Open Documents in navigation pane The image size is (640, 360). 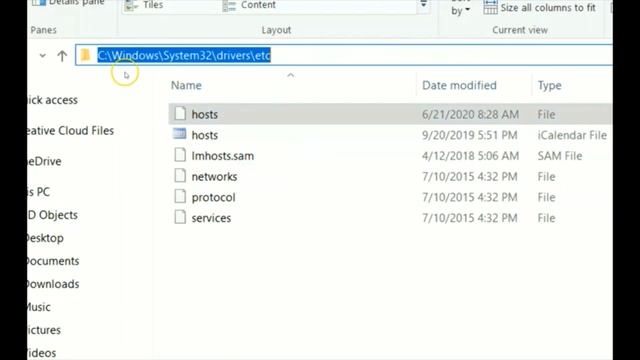(53, 261)
